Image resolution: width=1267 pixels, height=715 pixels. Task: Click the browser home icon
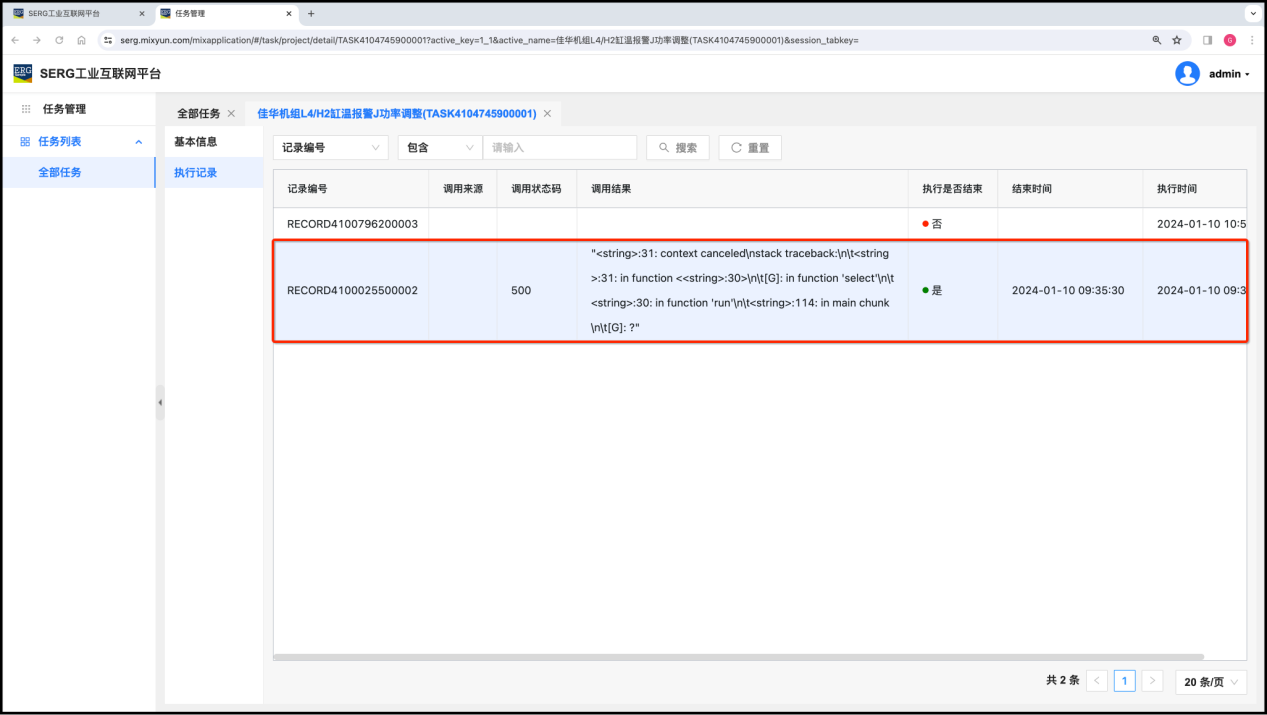click(81, 40)
